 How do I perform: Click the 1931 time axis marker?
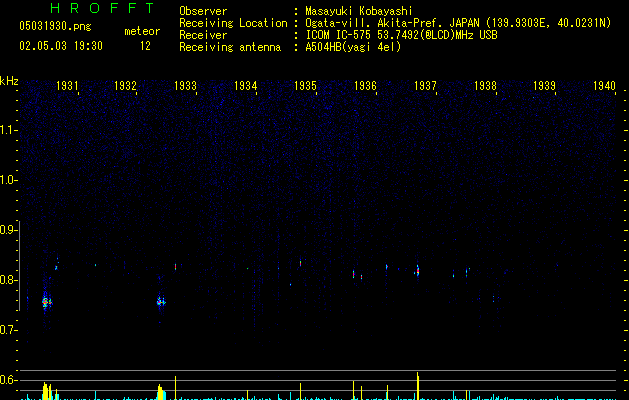point(67,86)
